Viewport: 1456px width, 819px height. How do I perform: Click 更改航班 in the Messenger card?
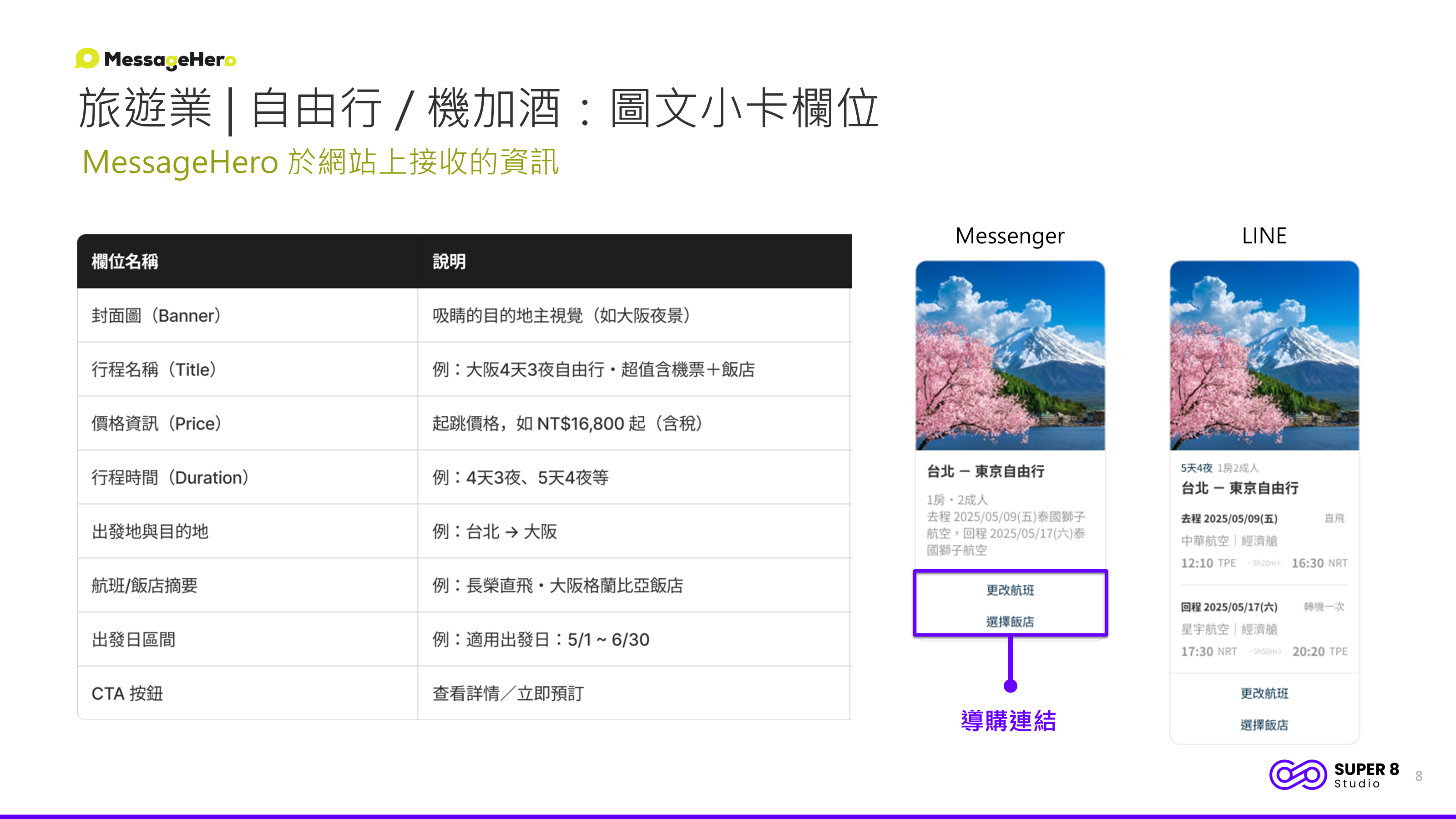[1010, 590]
